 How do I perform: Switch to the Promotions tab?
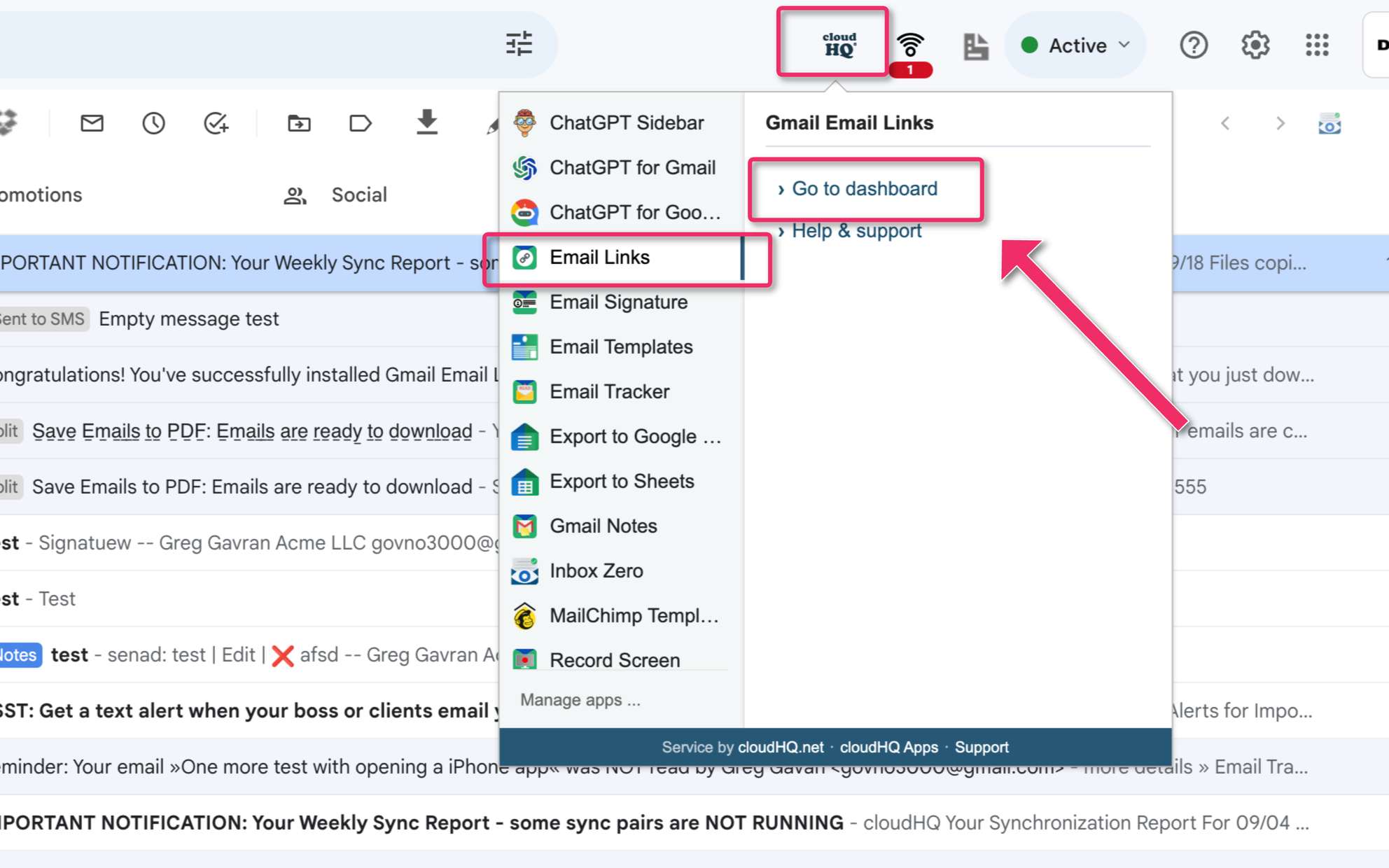(x=41, y=195)
